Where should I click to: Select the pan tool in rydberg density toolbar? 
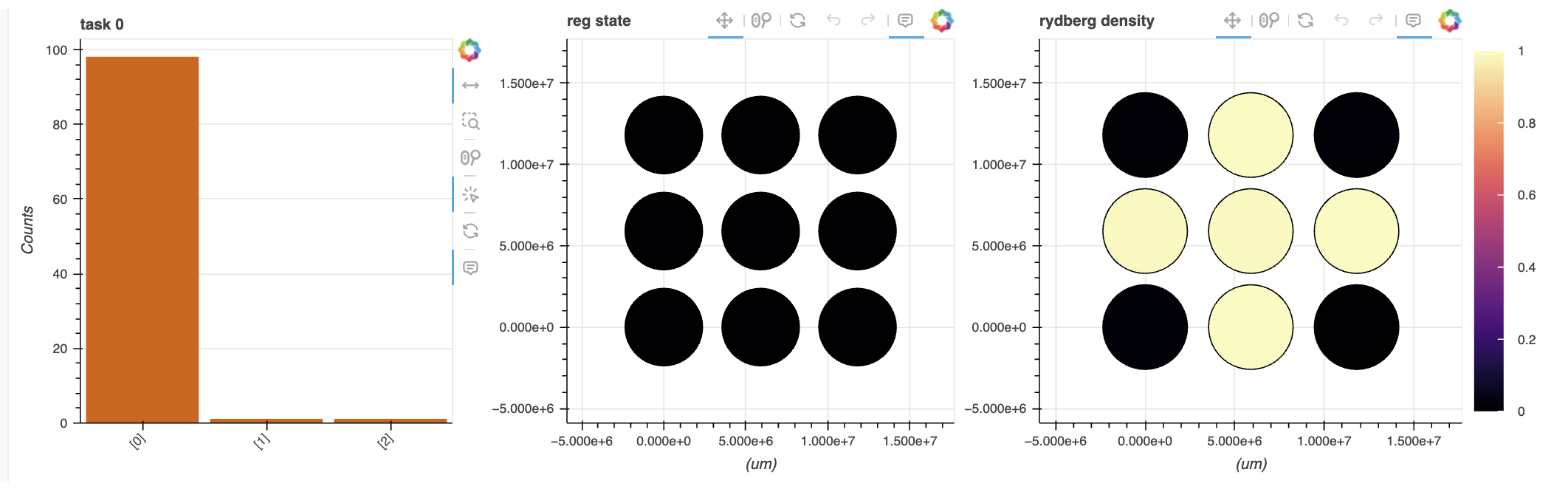[x=1233, y=21]
